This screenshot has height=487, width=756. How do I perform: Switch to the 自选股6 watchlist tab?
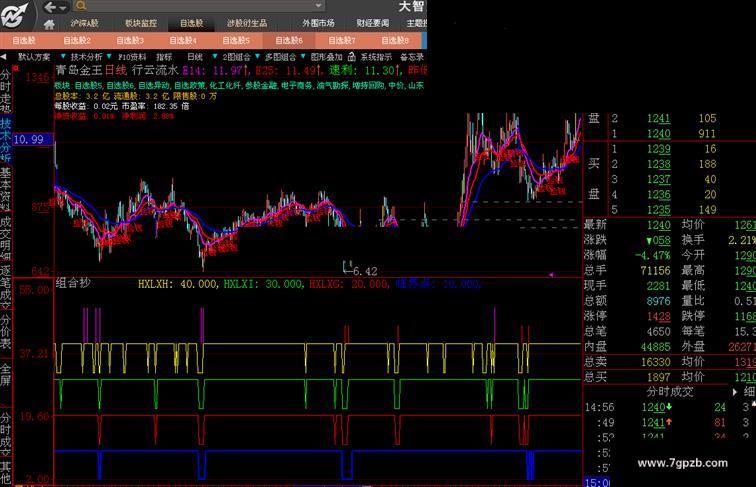pos(289,41)
